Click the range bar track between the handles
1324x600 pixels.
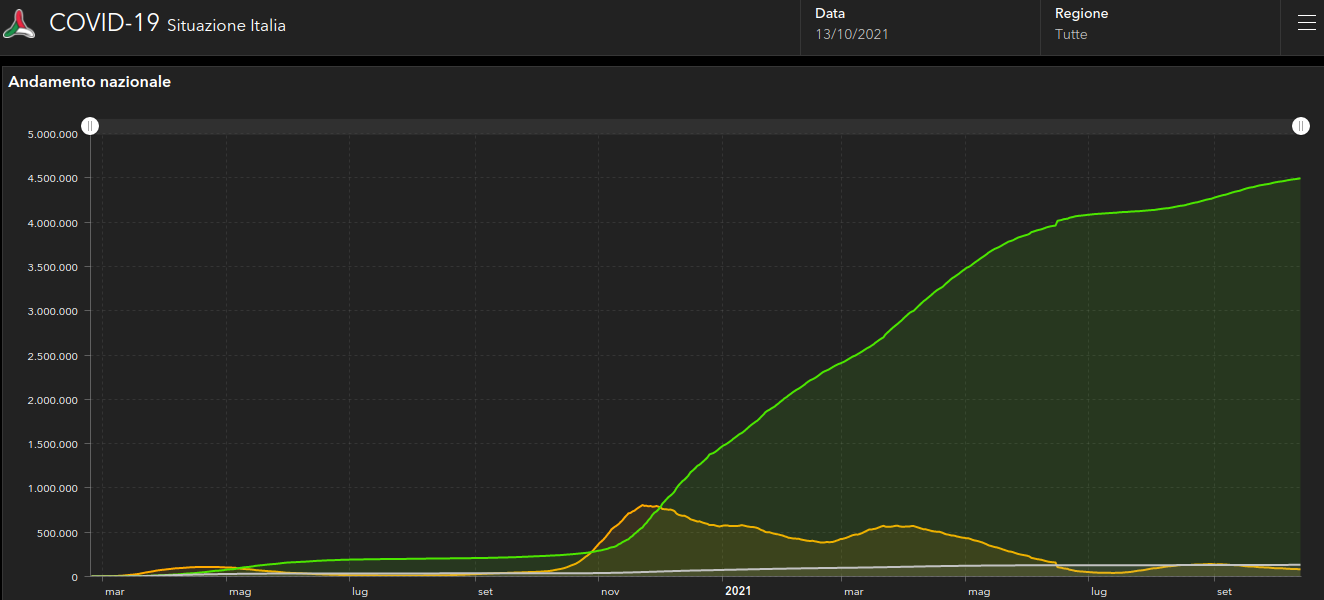pyautogui.click(x=695, y=126)
